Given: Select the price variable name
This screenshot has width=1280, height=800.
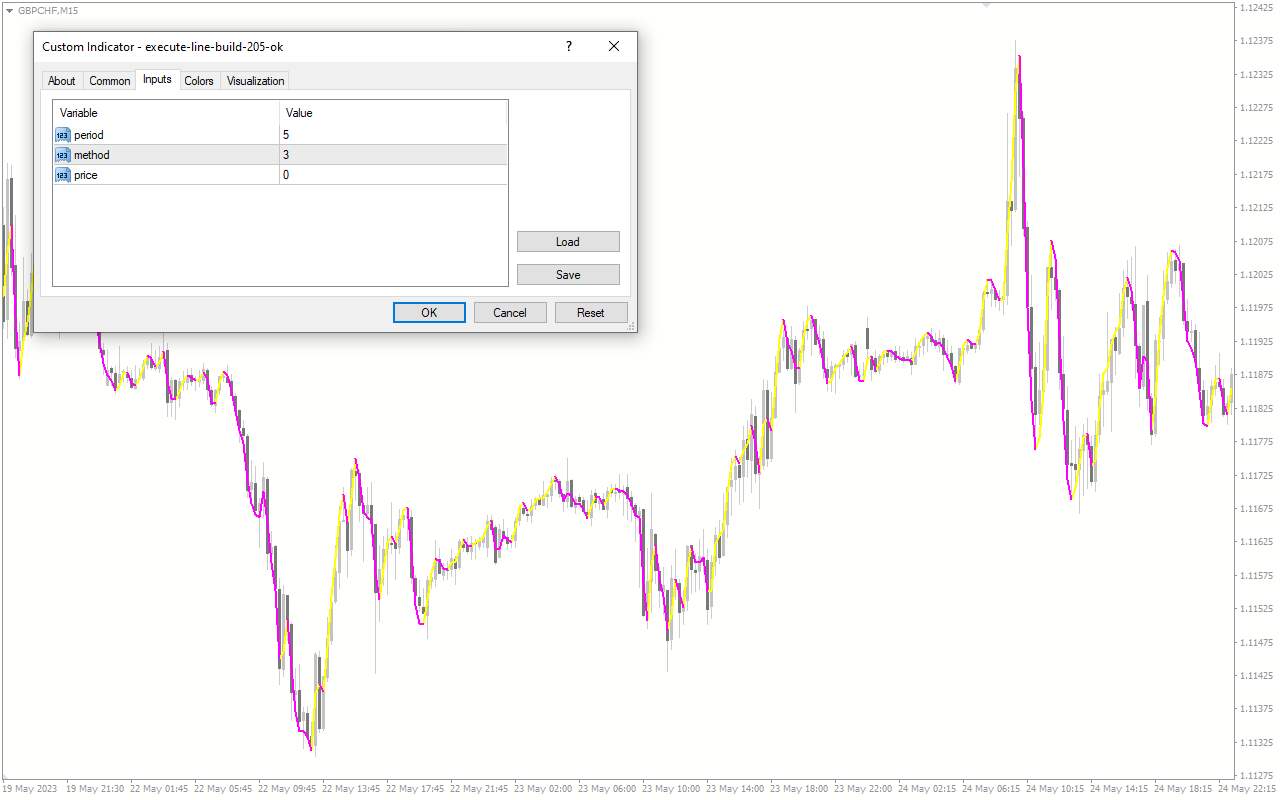Looking at the screenshot, I should click(86, 175).
